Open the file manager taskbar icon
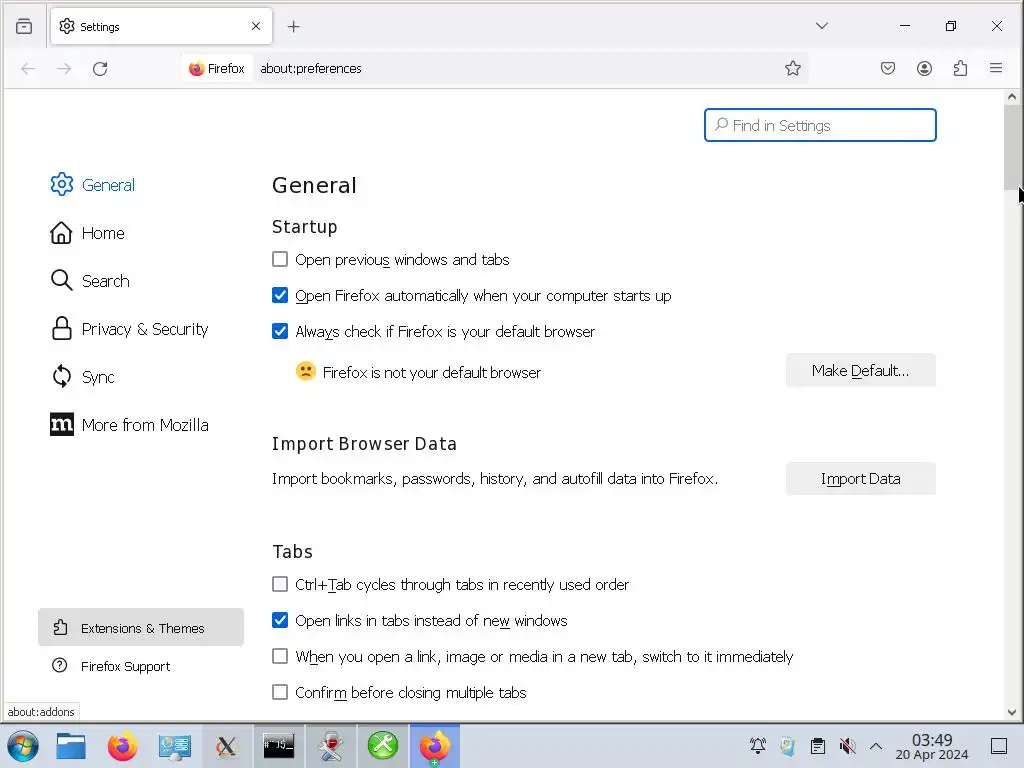This screenshot has height=768, width=1024. tap(71, 746)
